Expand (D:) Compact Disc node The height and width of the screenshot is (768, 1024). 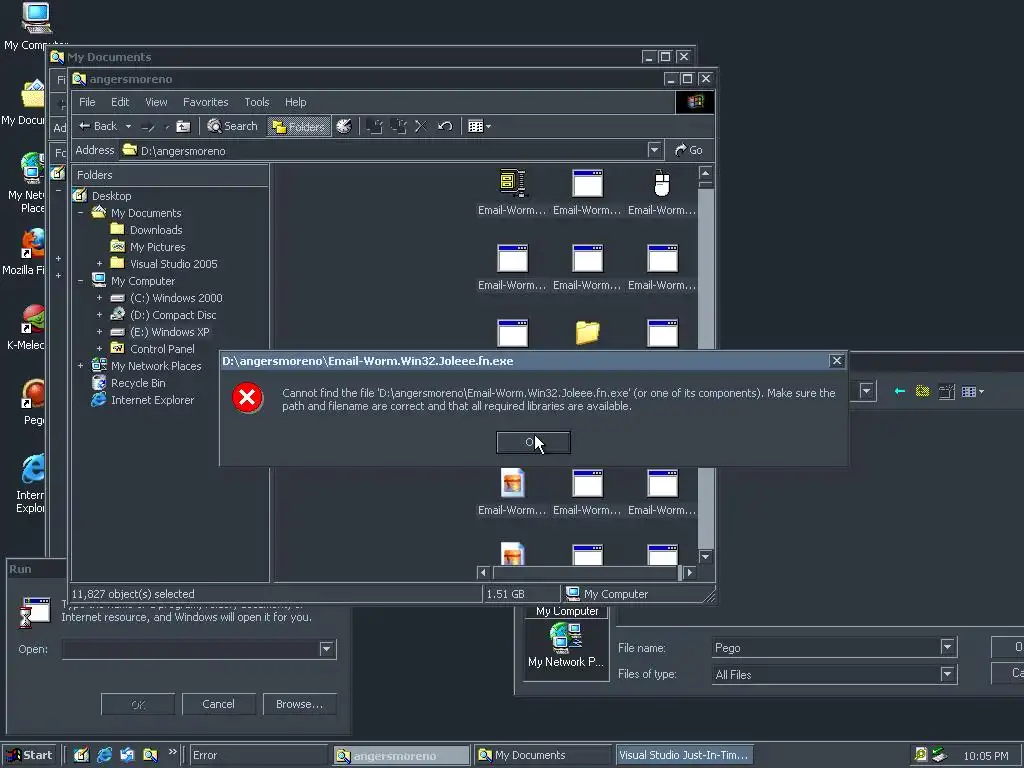[99, 315]
